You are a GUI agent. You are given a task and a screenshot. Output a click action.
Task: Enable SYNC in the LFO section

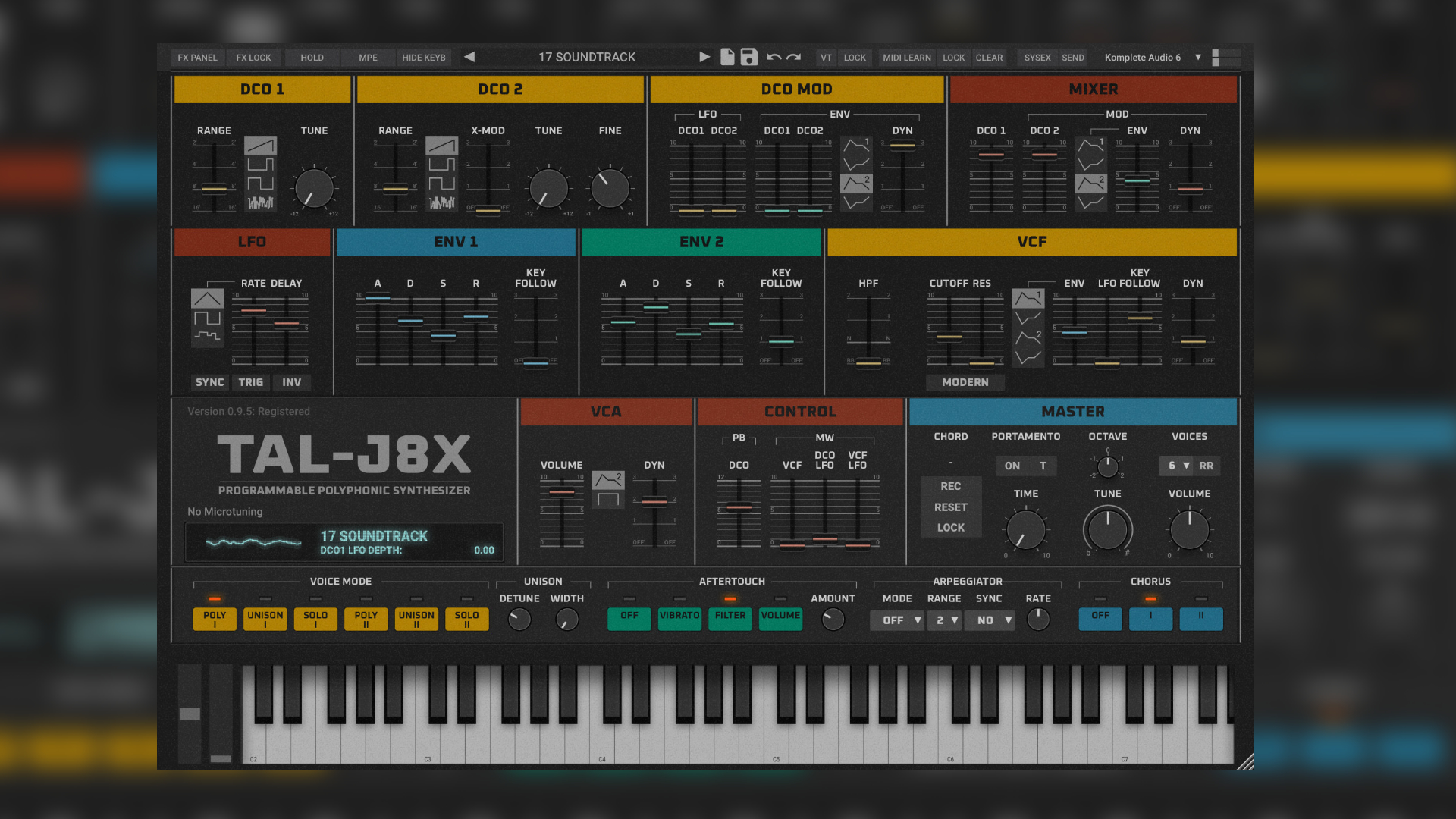point(209,382)
